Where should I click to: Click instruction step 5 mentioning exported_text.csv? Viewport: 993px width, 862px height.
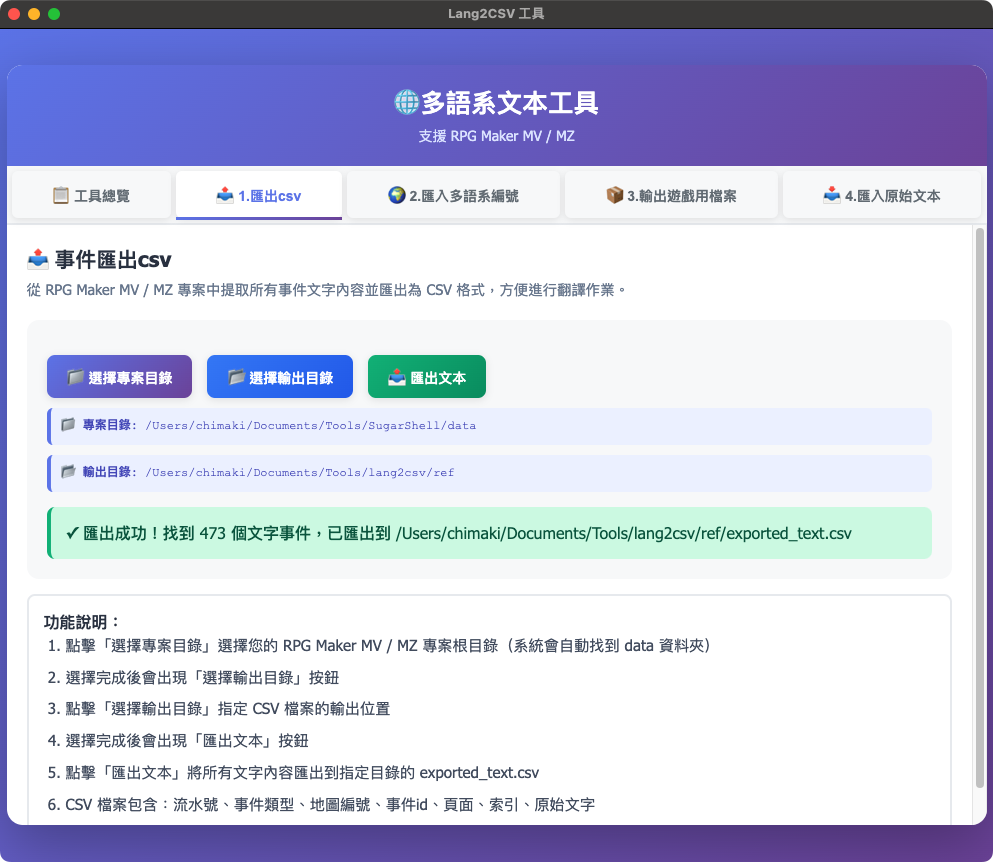pyautogui.click(x=293, y=773)
